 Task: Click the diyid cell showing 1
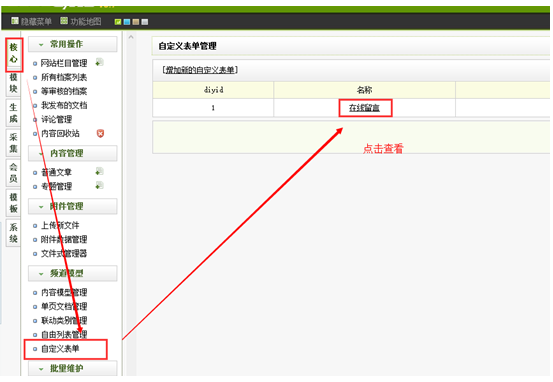[x=213, y=108]
